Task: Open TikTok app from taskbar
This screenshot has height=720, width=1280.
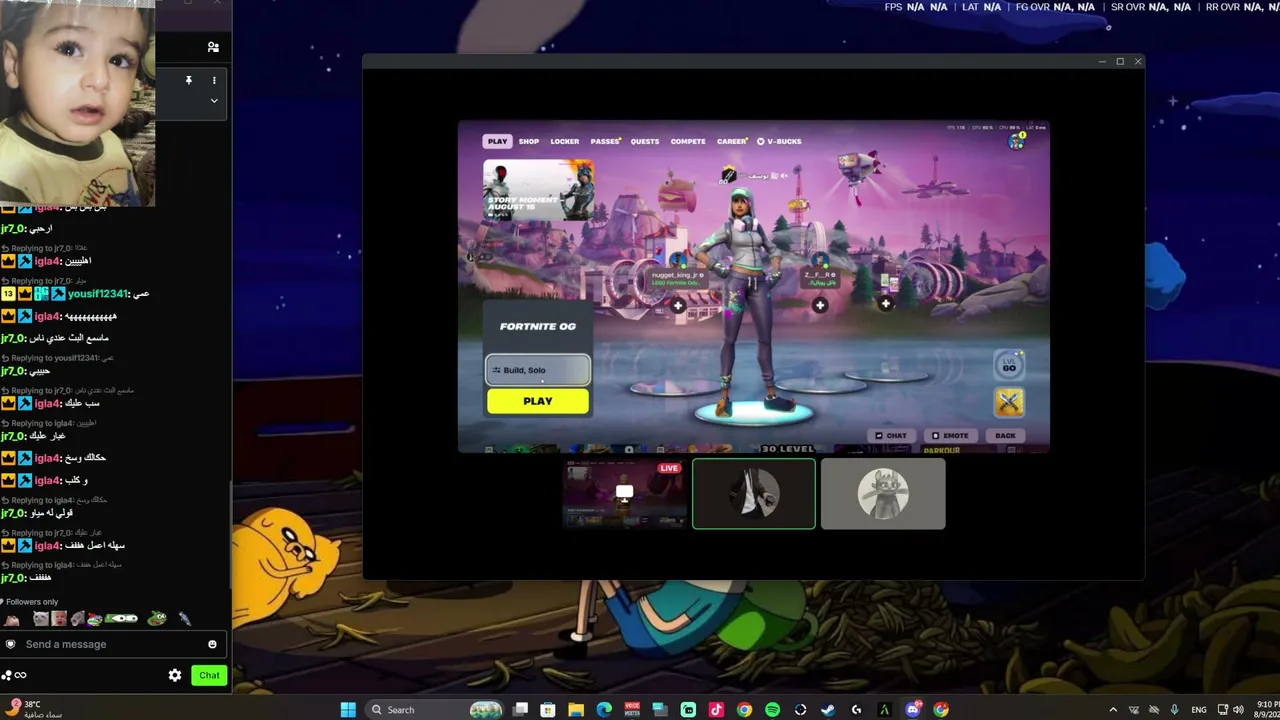Action: (x=716, y=710)
